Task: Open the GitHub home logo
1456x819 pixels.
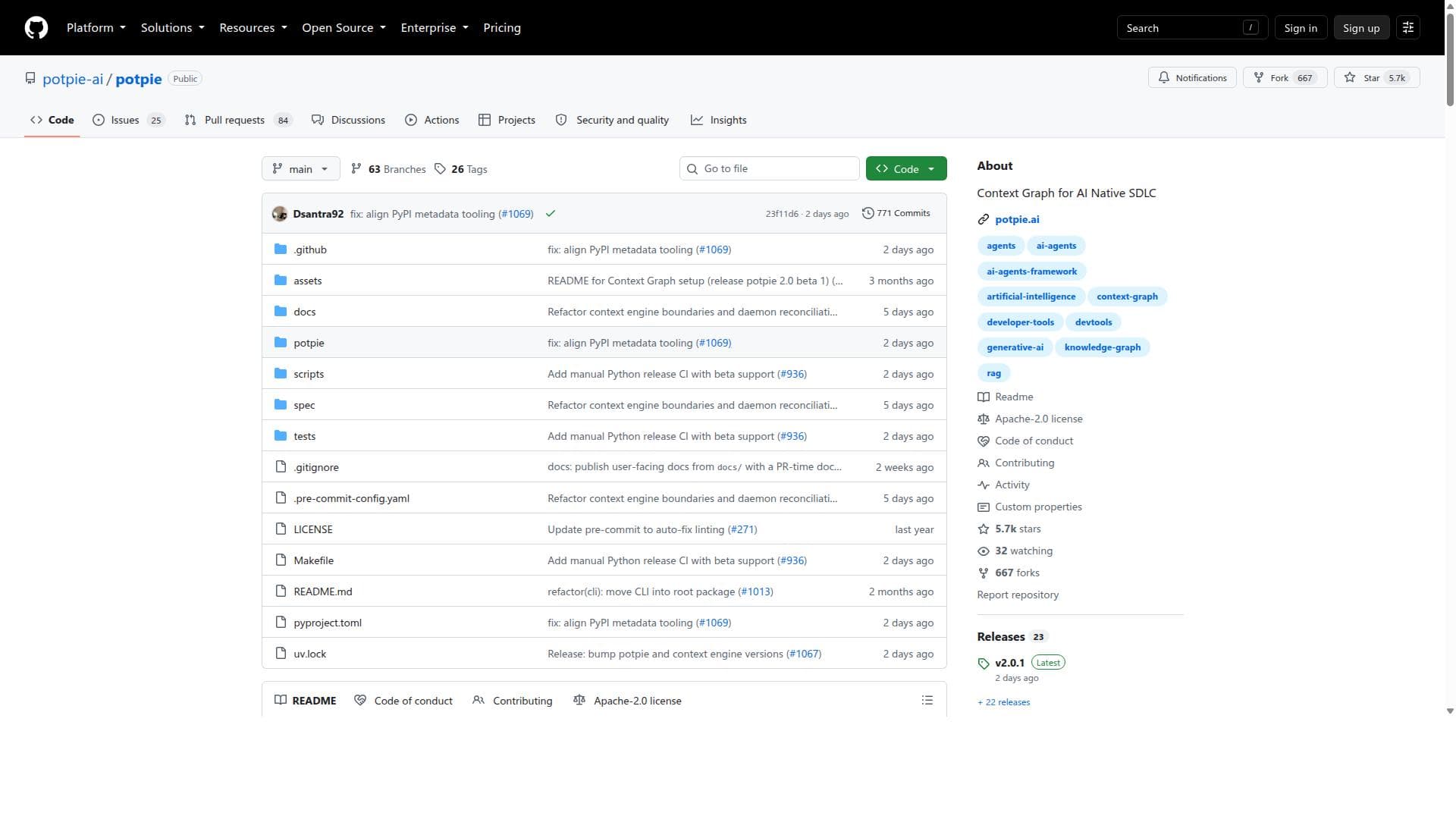Action: click(x=36, y=28)
